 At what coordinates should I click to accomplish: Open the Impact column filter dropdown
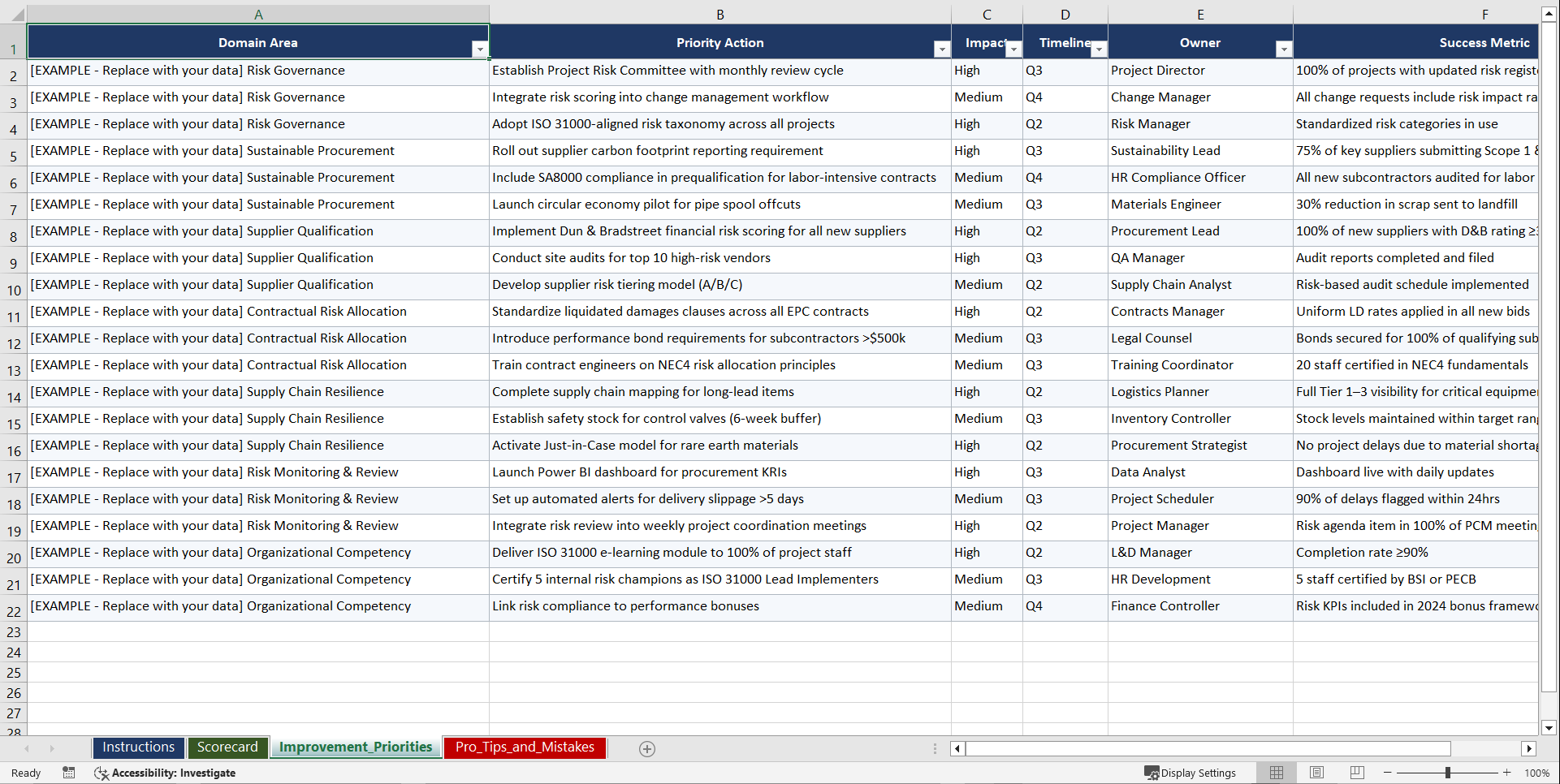point(1013,49)
